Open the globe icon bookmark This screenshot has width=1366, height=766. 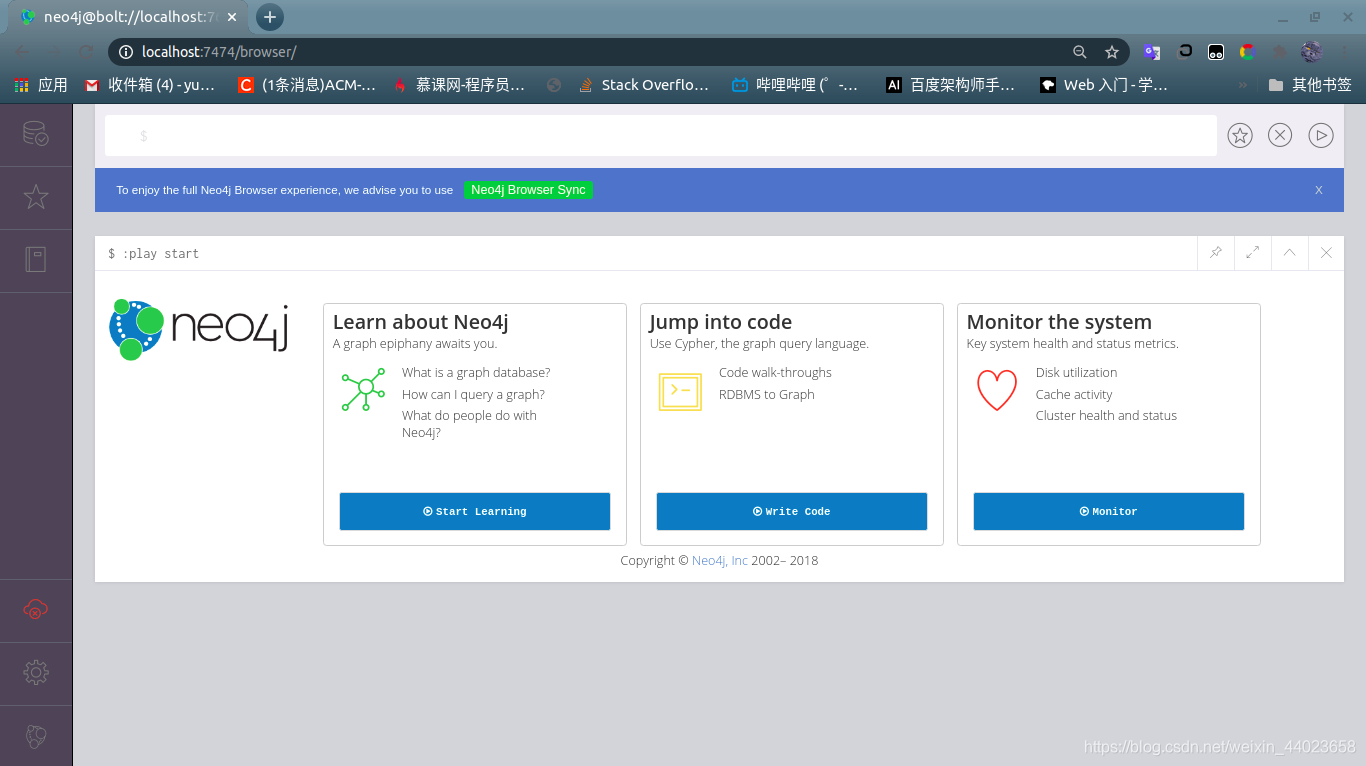pos(554,85)
